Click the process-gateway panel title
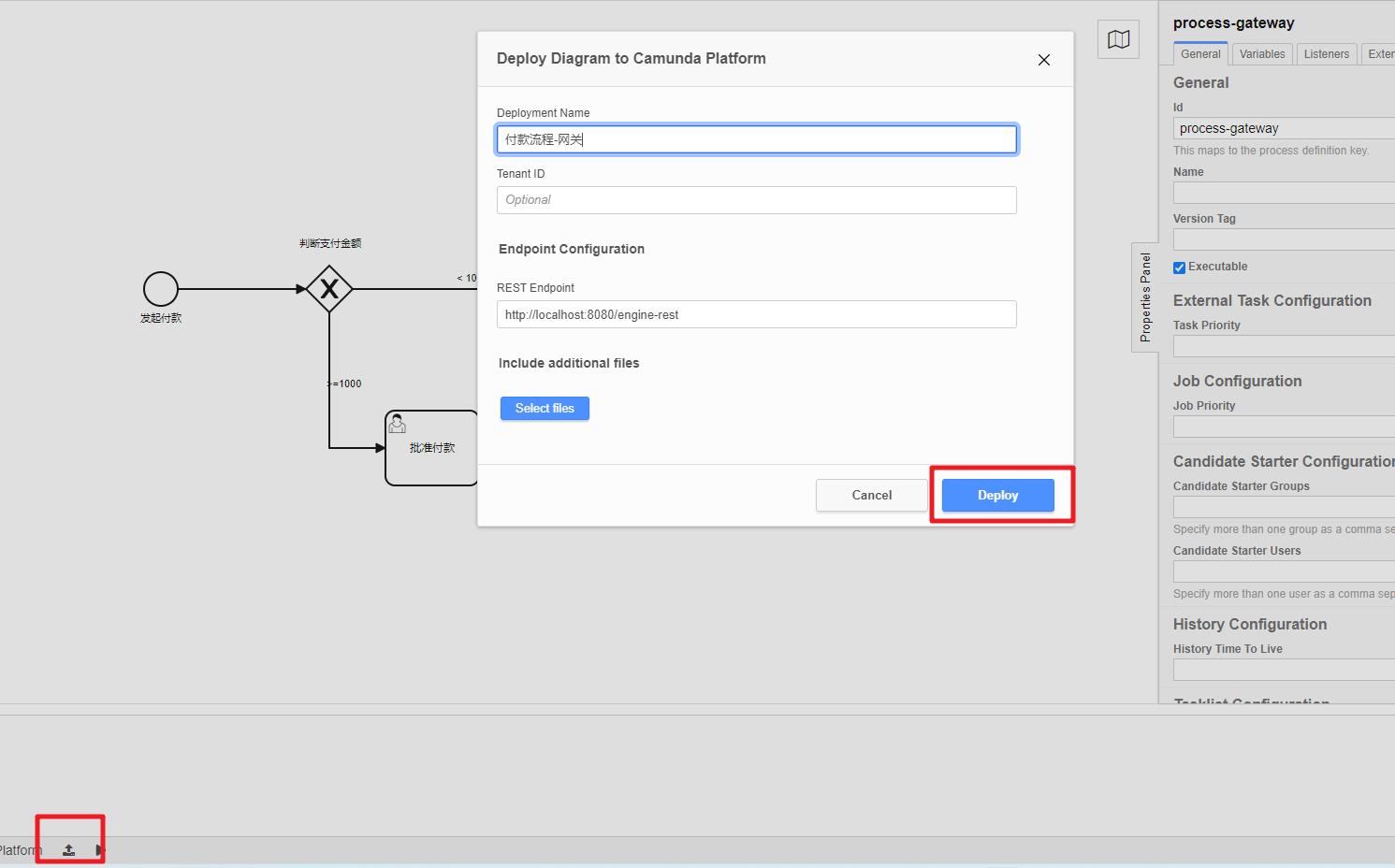The image size is (1395, 868). [1234, 23]
